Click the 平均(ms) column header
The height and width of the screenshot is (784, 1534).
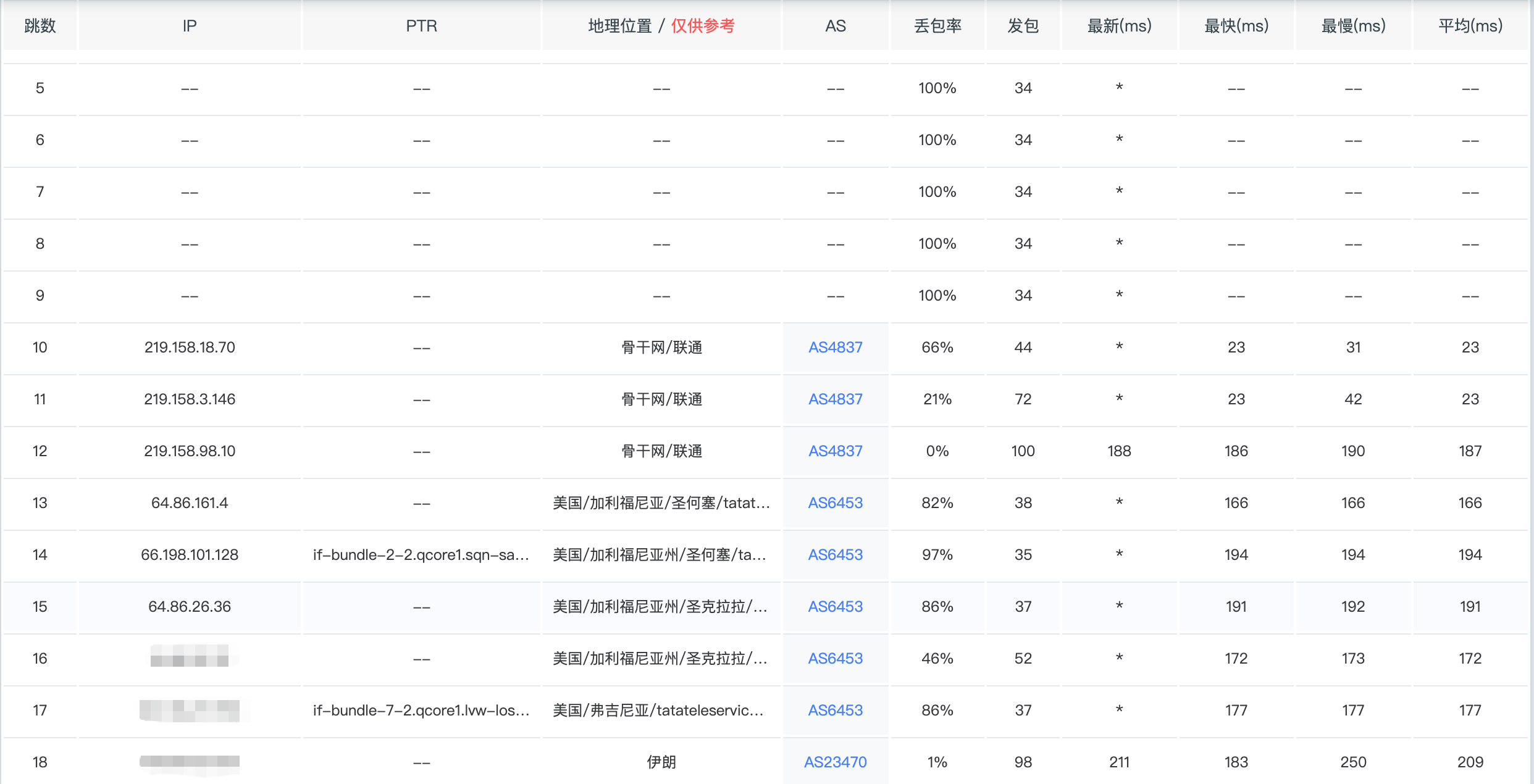click(1470, 26)
